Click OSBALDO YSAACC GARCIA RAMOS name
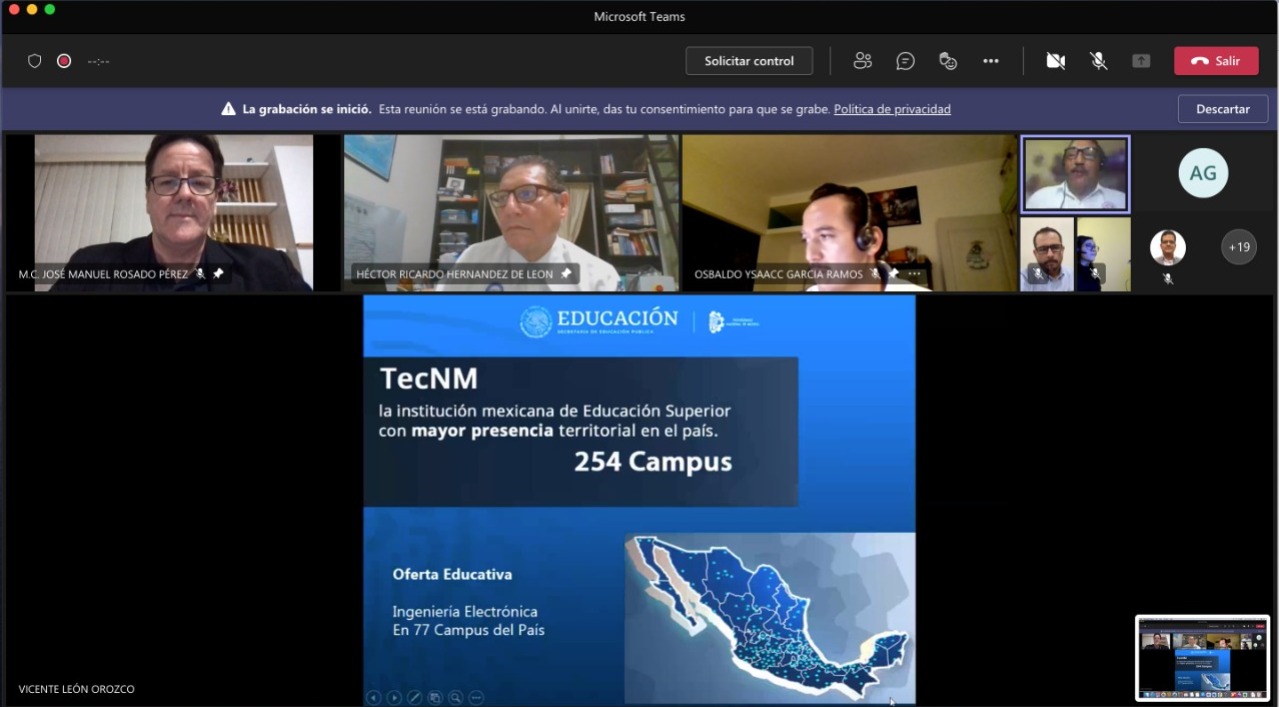The width and height of the screenshot is (1279, 707). pyautogui.click(x=779, y=274)
